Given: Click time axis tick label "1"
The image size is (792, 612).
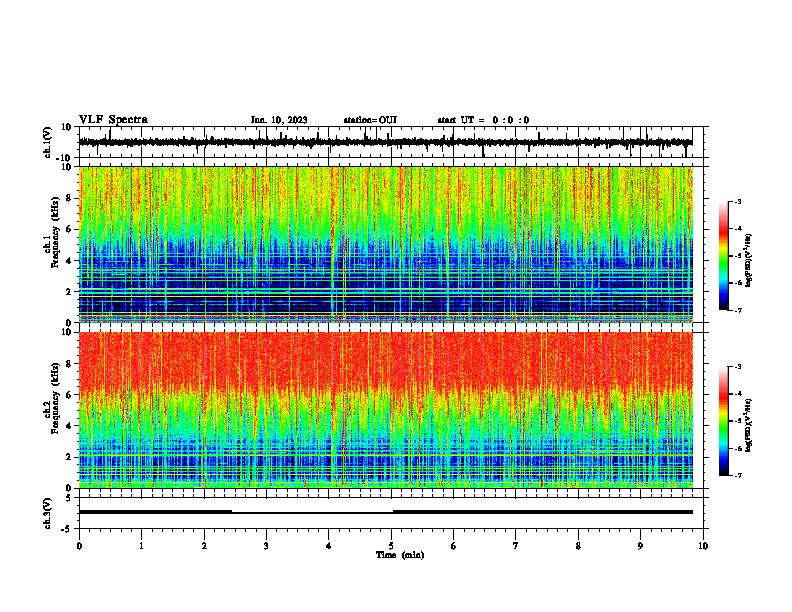Looking at the screenshot, I should [x=141, y=546].
